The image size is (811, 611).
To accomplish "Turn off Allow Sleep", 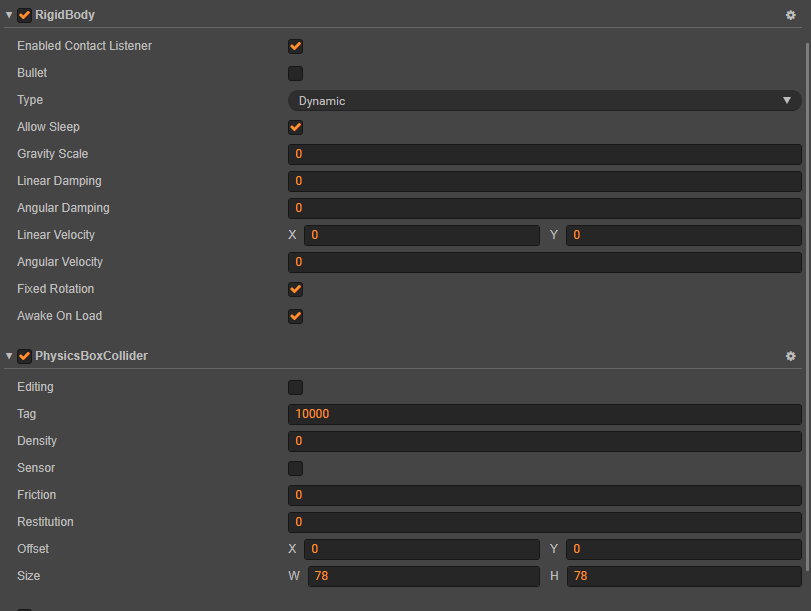I will point(295,127).
